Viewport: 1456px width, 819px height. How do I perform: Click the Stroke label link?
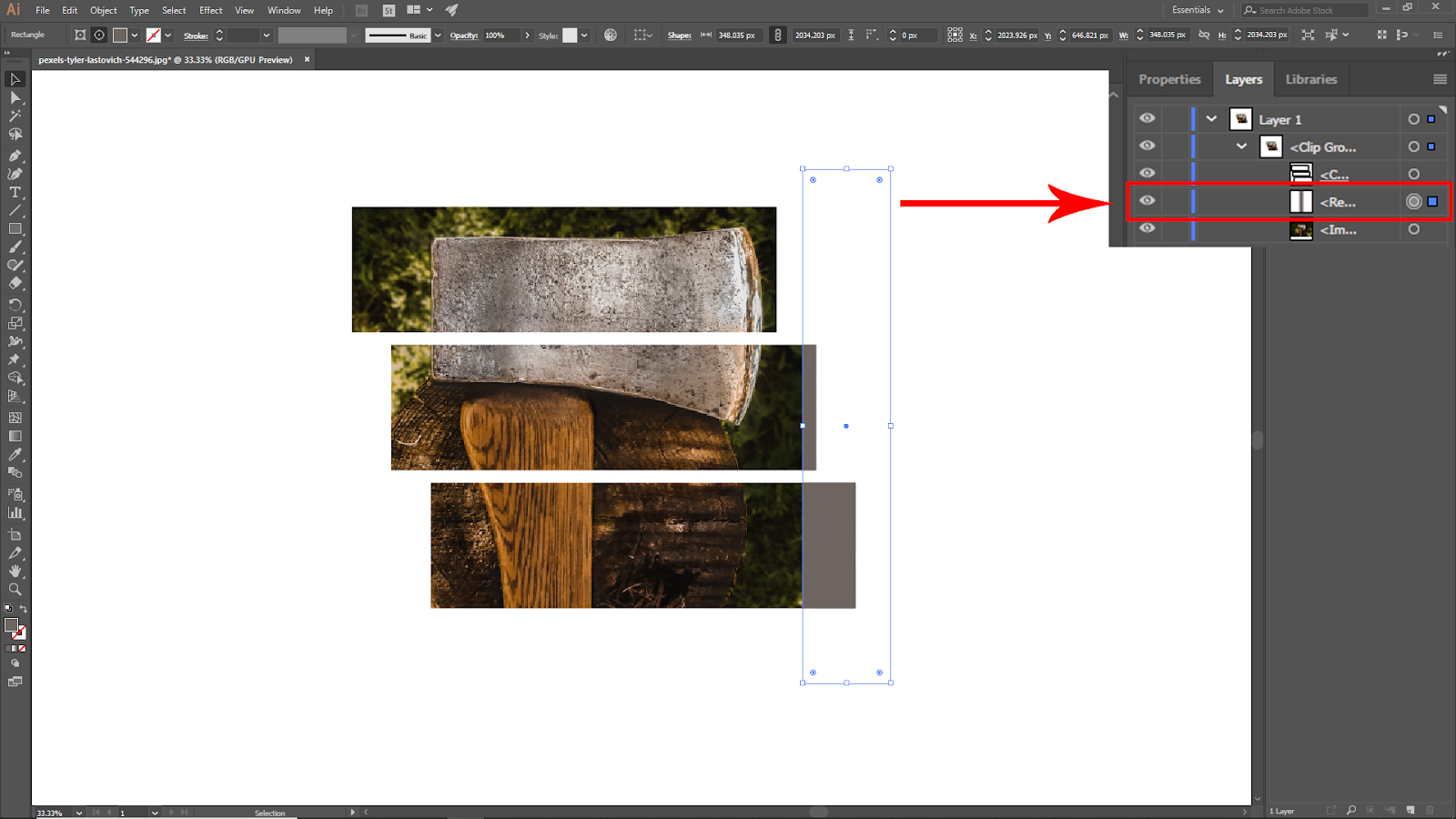tap(196, 35)
